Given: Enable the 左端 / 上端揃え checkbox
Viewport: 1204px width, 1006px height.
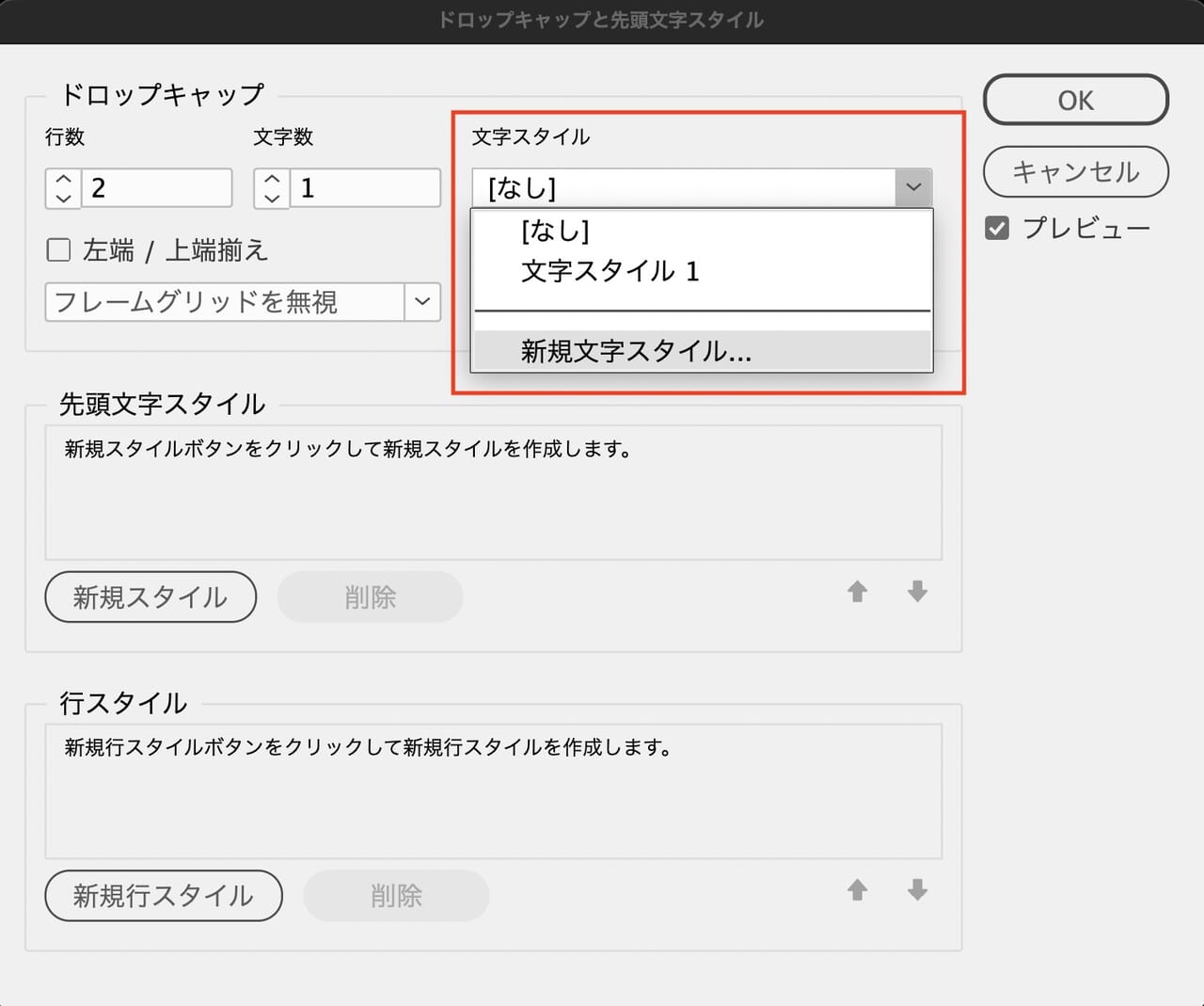Looking at the screenshot, I should [58, 249].
